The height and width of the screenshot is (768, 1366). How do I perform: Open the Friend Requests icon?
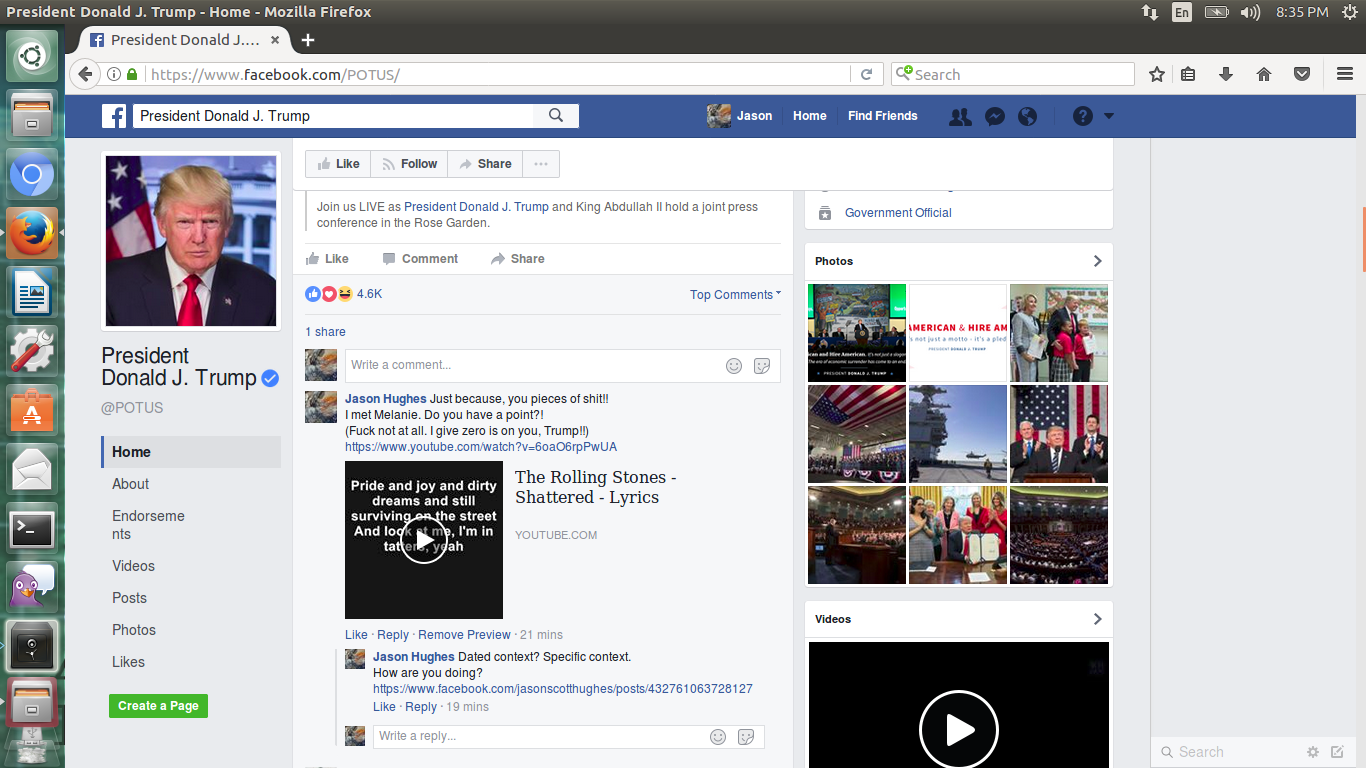(960, 116)
